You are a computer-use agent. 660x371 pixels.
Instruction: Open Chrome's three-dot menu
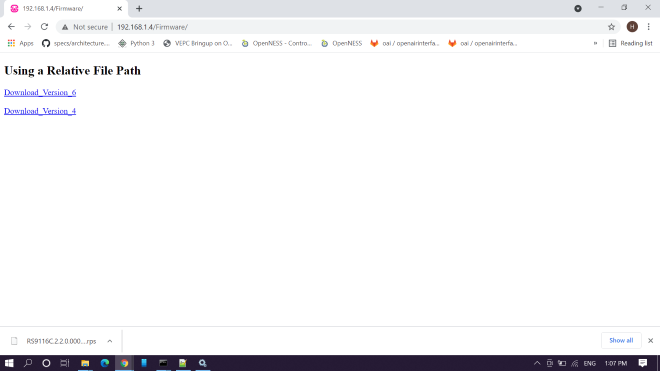[649, 27]
